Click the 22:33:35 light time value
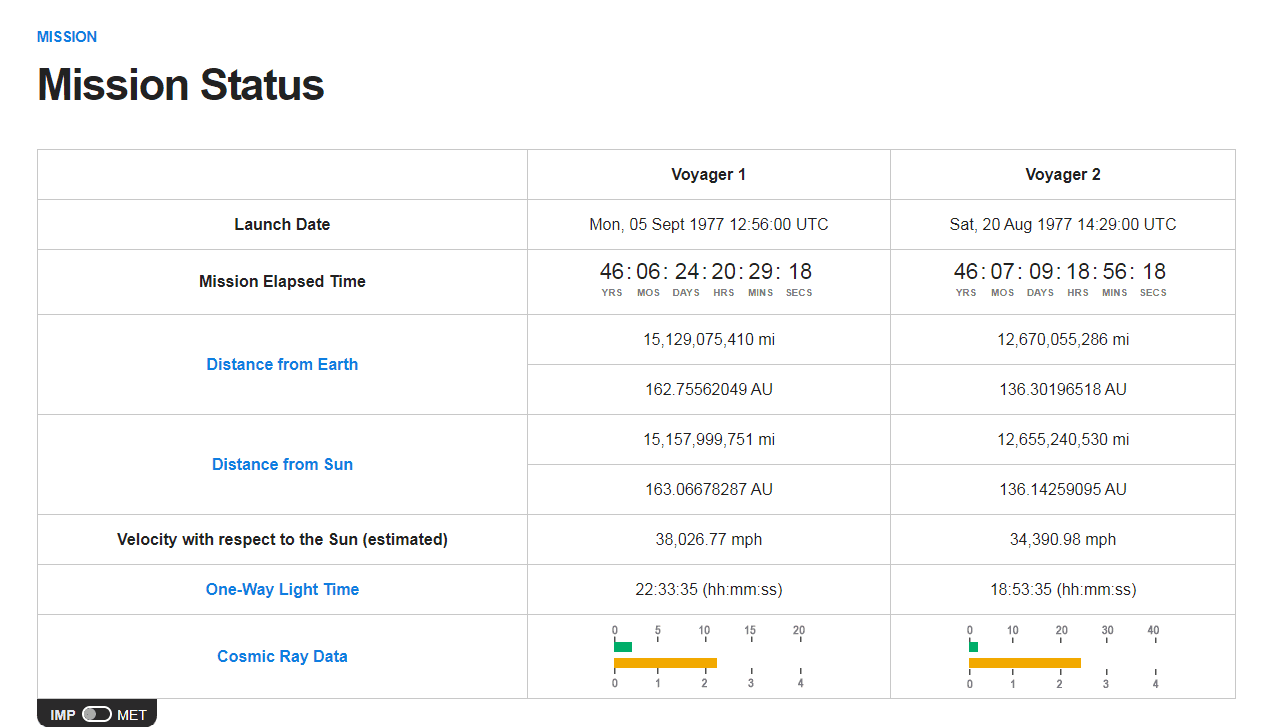This screenshot has height=727, width=1272. [708, 589]
